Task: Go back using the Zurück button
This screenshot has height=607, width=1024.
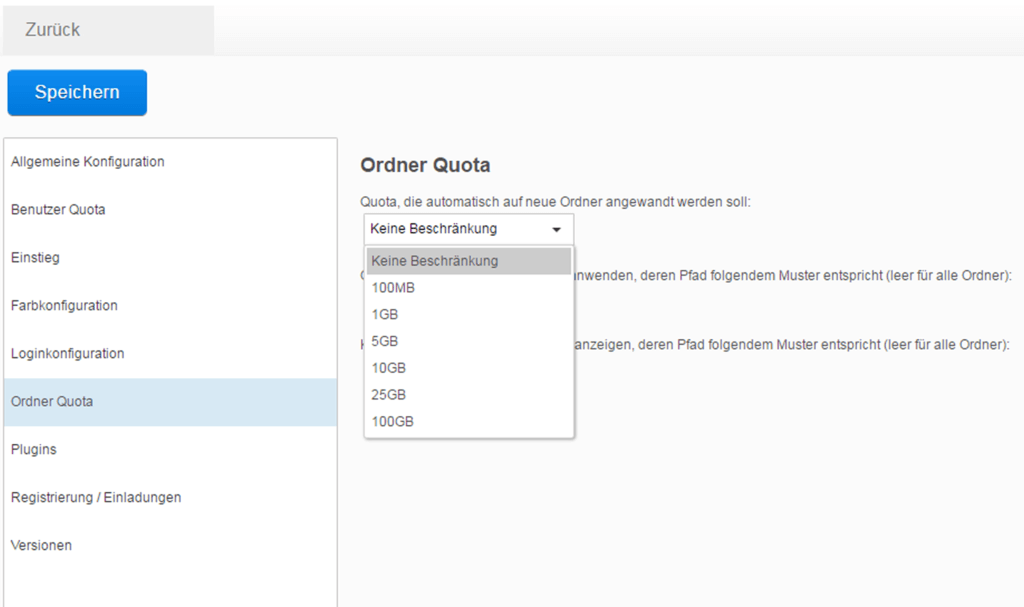Action: [x=53, y=30]
